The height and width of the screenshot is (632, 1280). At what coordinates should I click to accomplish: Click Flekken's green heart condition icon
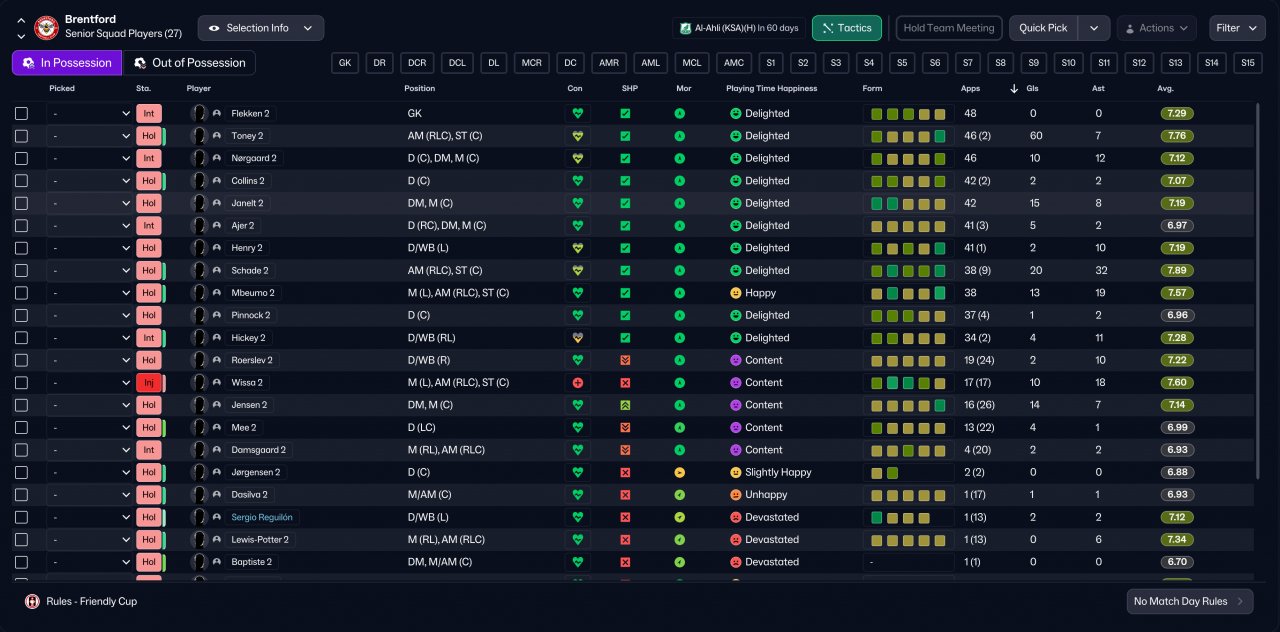coord(577,114)
